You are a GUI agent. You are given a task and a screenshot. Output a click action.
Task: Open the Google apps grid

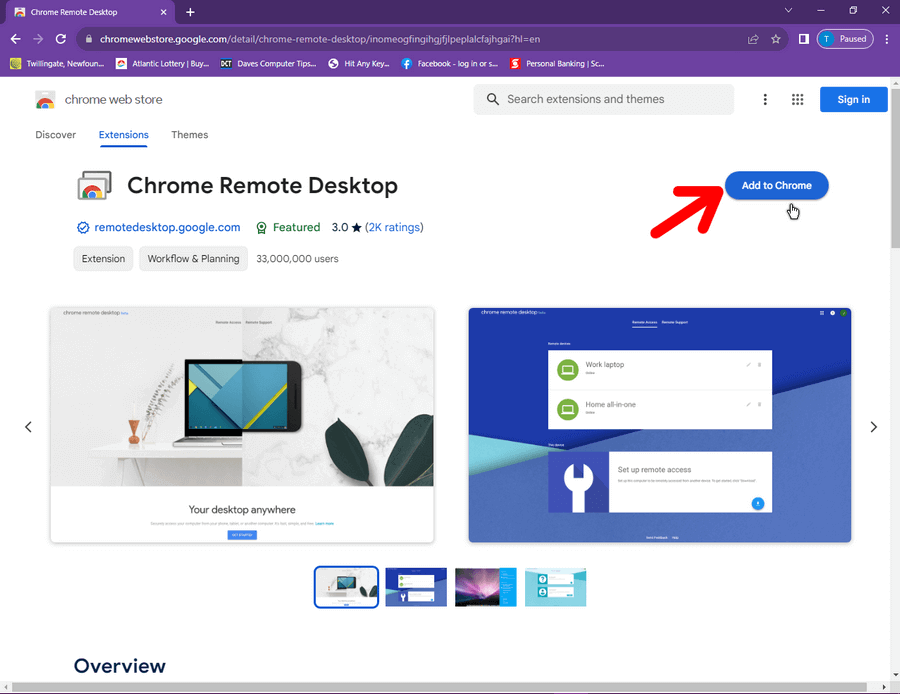point(797,100)
